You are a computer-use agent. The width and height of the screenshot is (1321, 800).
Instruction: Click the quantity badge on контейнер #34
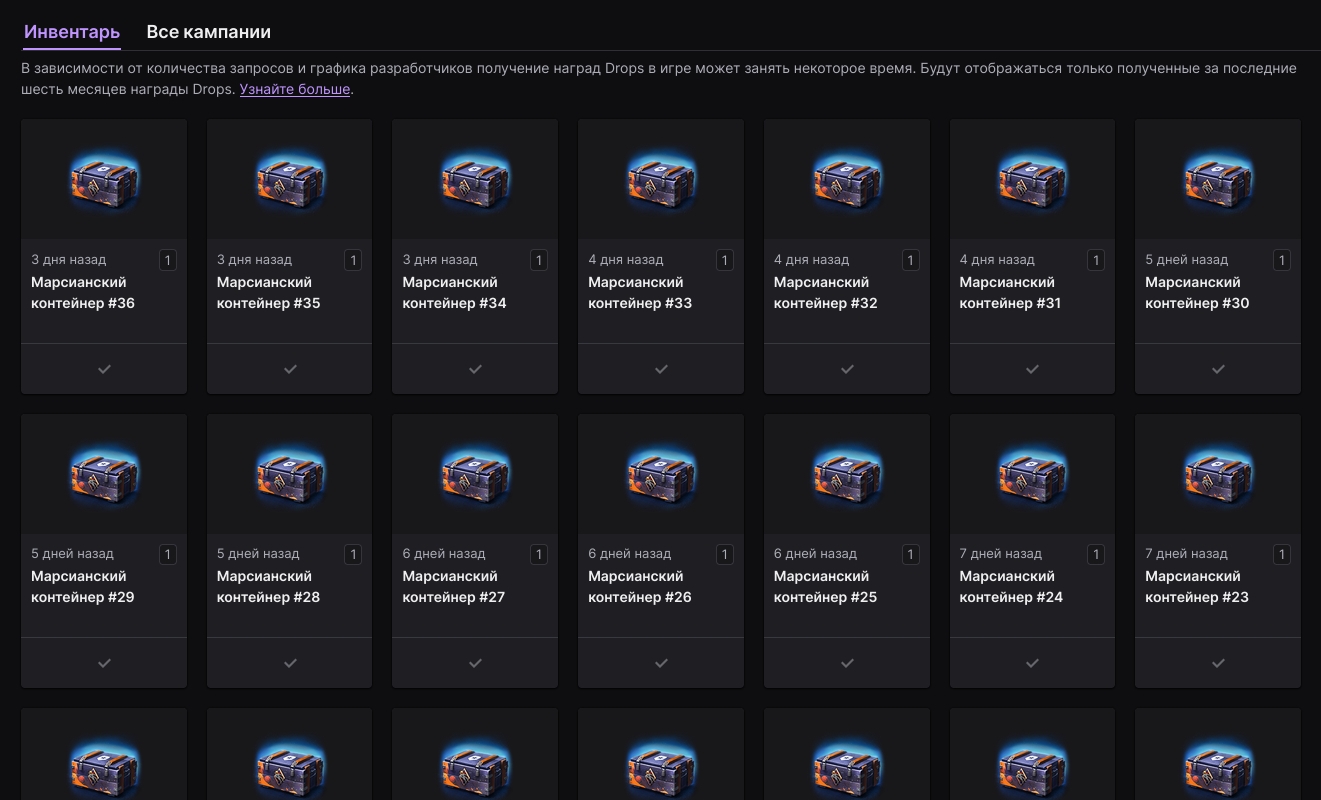[x=539, y=260]
